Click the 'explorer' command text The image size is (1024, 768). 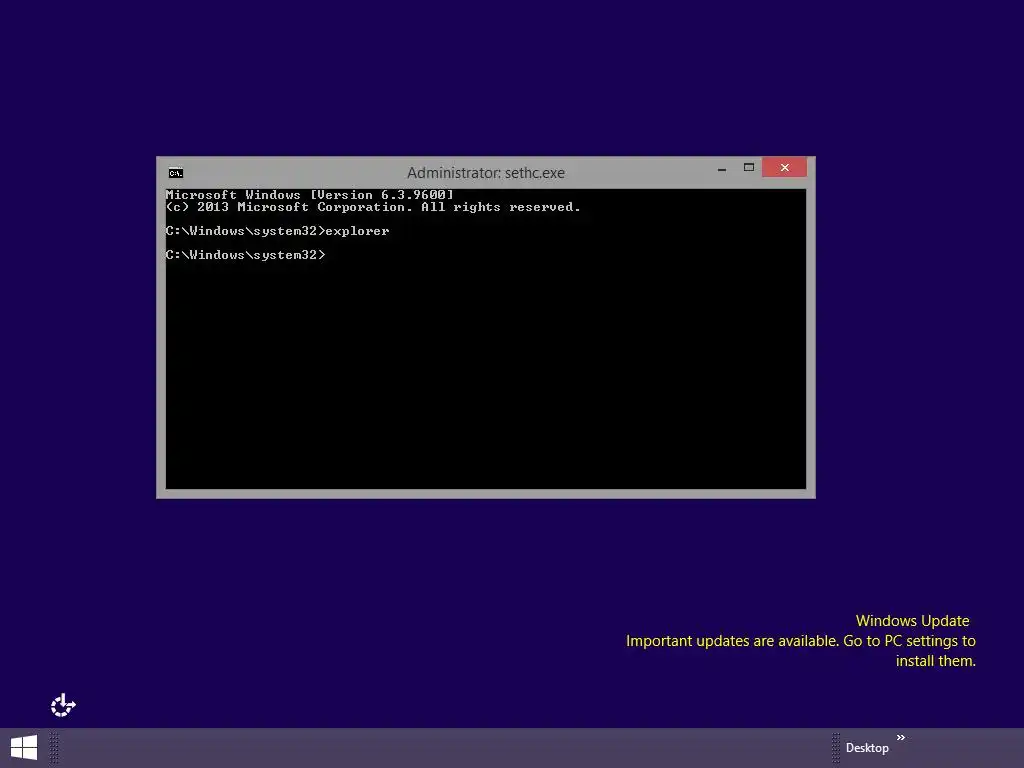(x=357, y=231)
